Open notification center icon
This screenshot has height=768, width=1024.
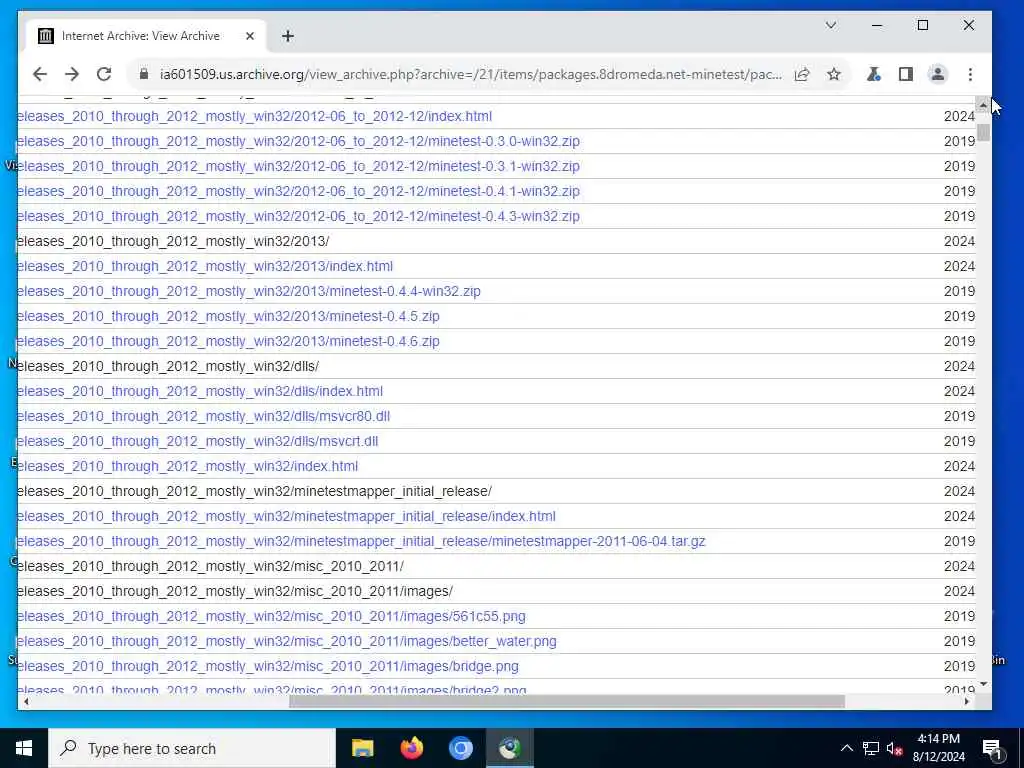(x=992, y=748)
